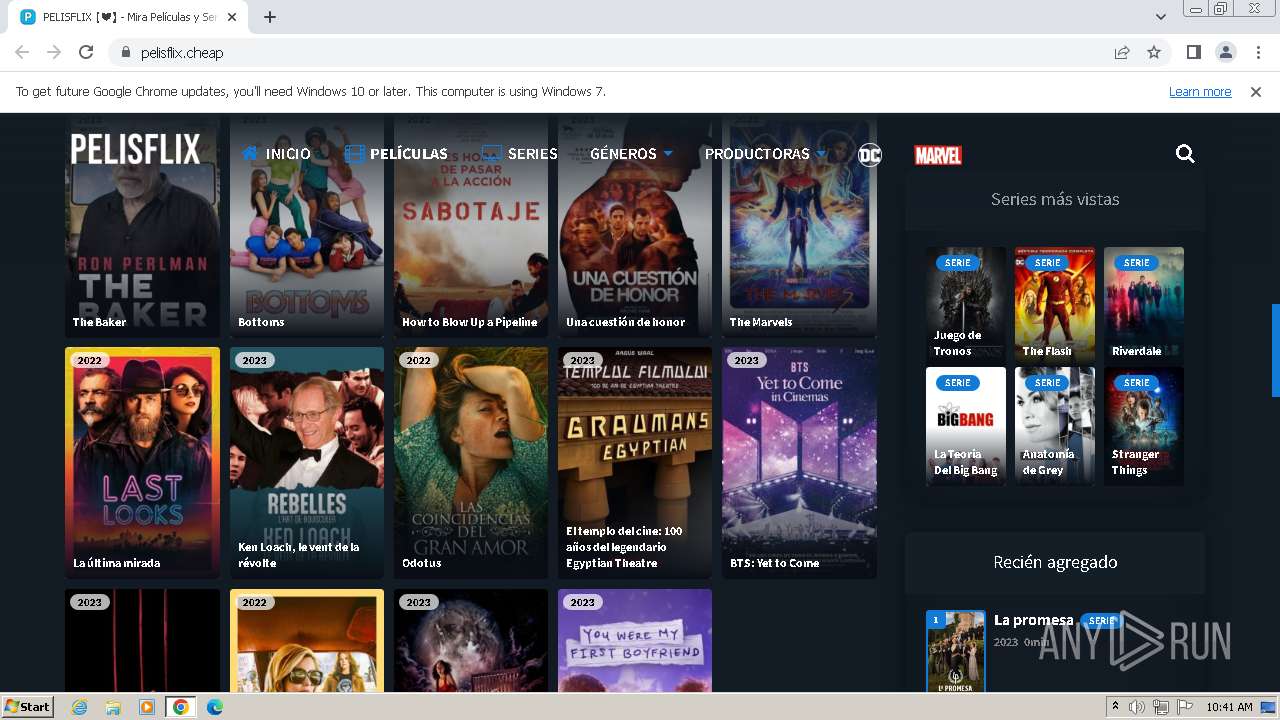Open Odotus movie poster
The height and width of the screenshot is (720, 1280).
[471, 463]
